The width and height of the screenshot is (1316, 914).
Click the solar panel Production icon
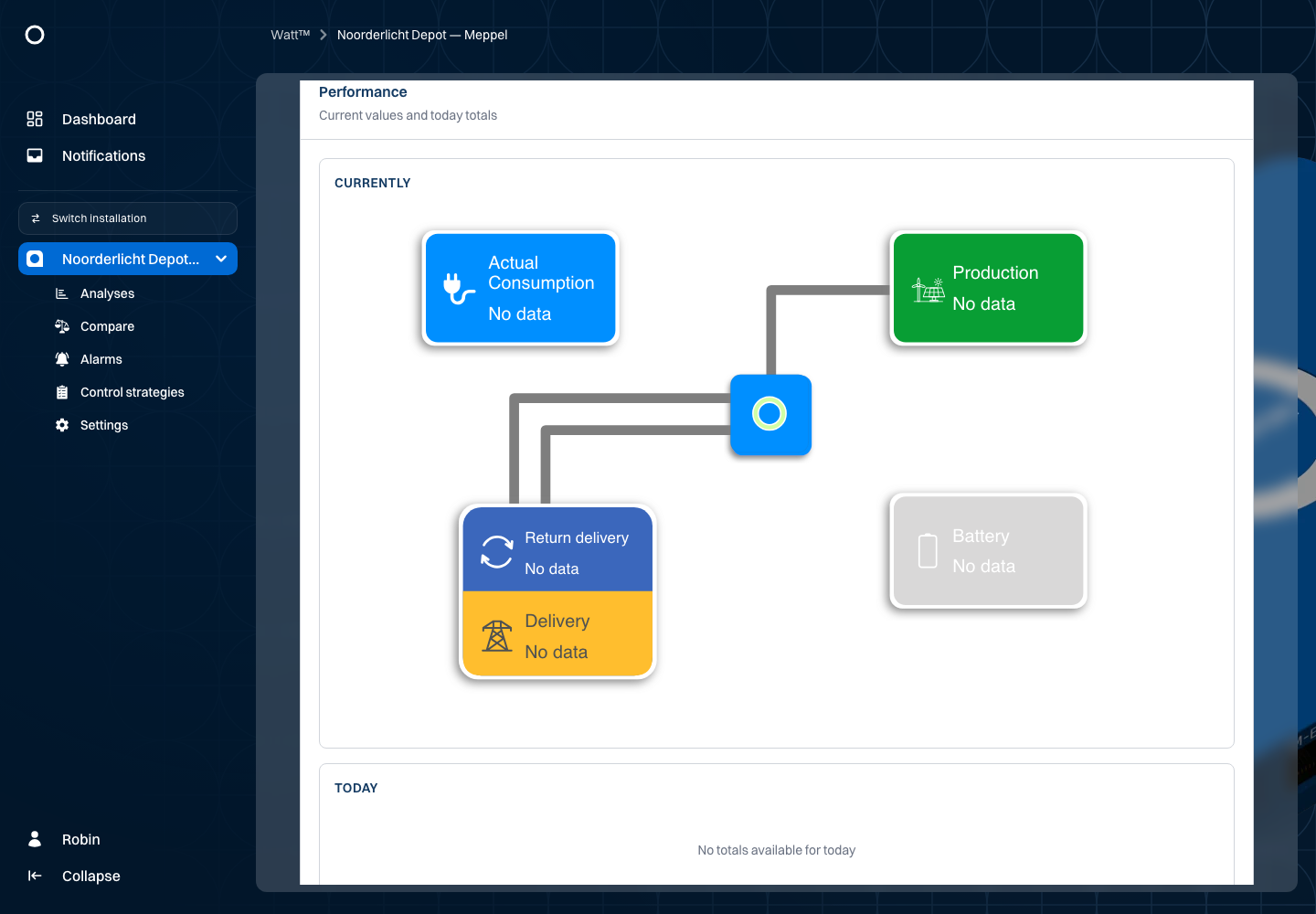pos(929,290)
